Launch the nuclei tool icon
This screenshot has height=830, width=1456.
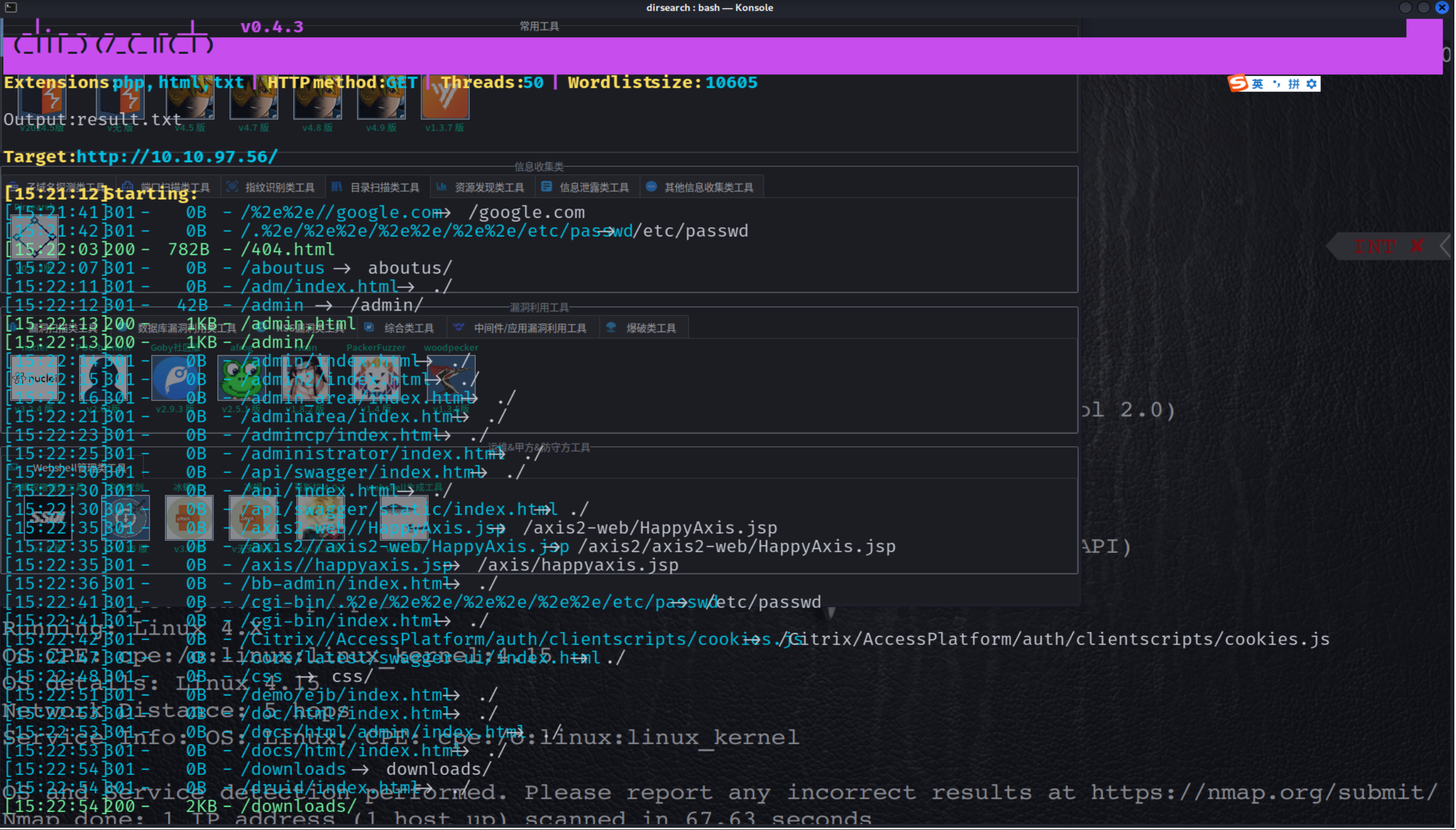34,378
